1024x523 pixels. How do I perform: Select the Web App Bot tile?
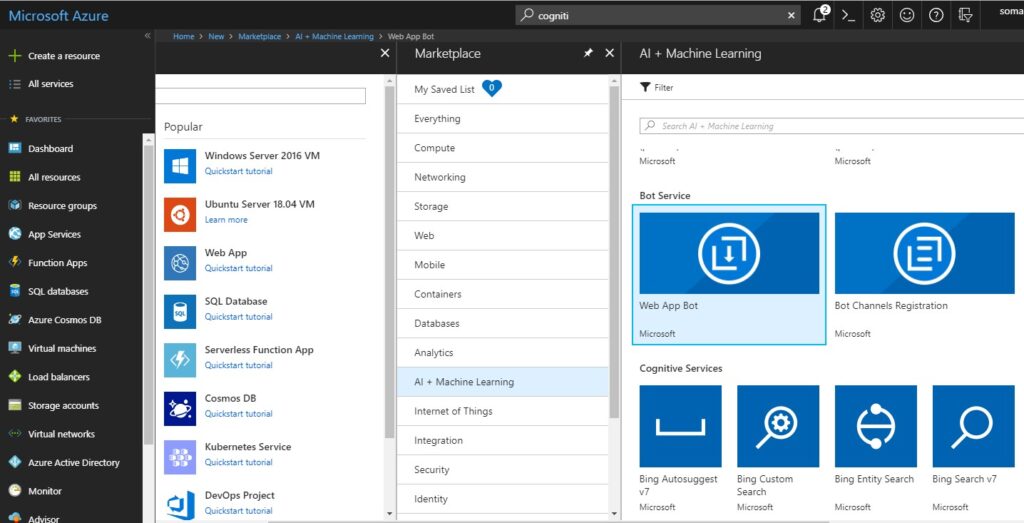point(729,275)
